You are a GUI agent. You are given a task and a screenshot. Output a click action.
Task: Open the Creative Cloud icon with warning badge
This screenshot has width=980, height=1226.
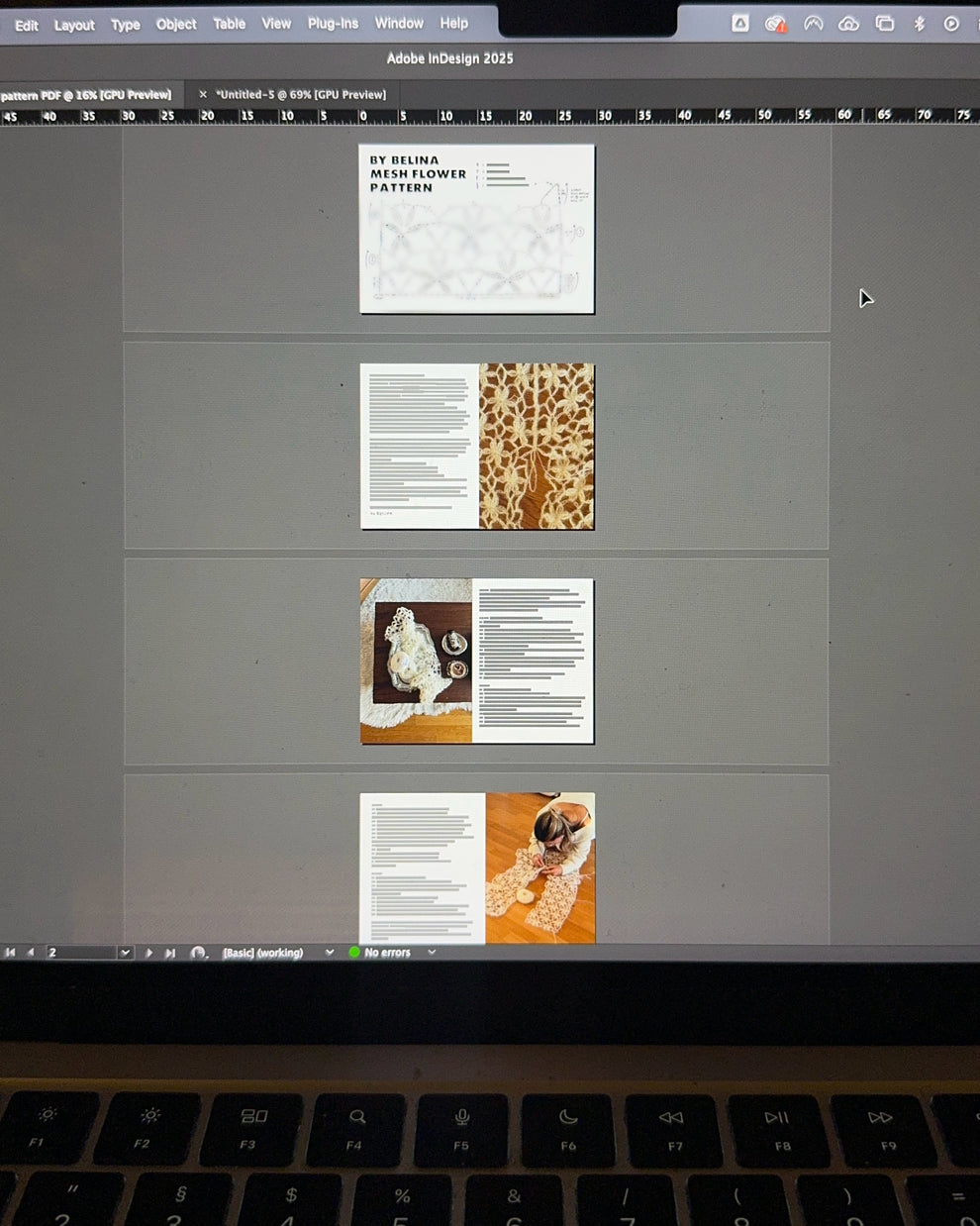coord(776,24)
